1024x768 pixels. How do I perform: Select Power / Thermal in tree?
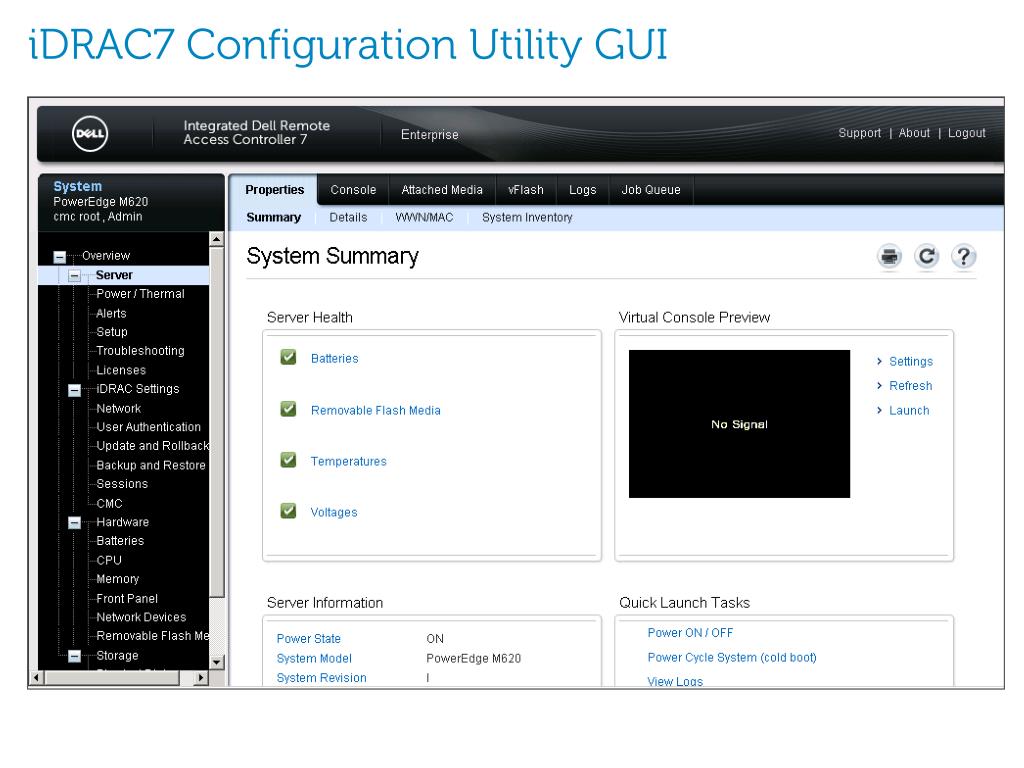click(x=140, y=294)
